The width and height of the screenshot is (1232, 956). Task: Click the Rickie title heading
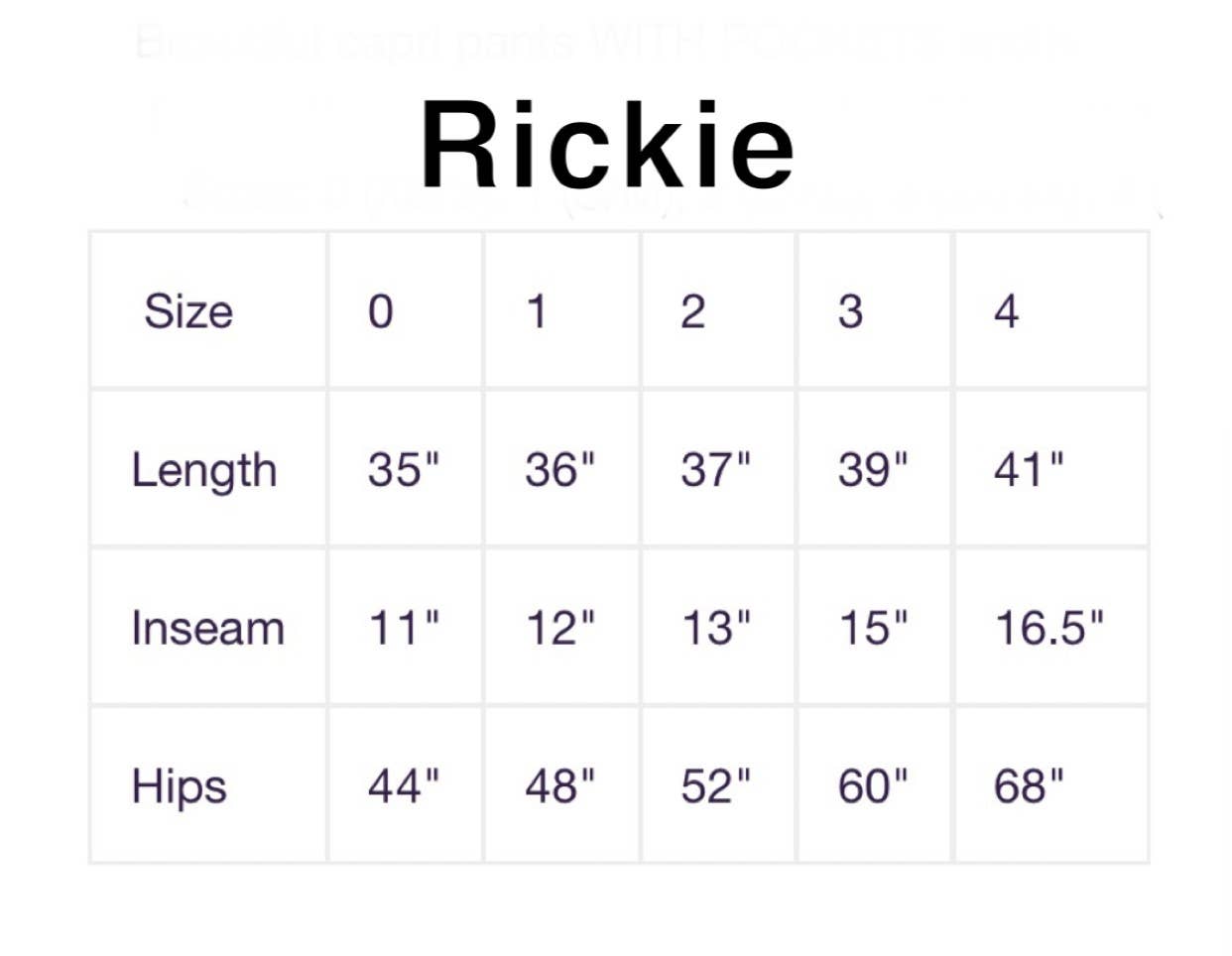point(607,146)
